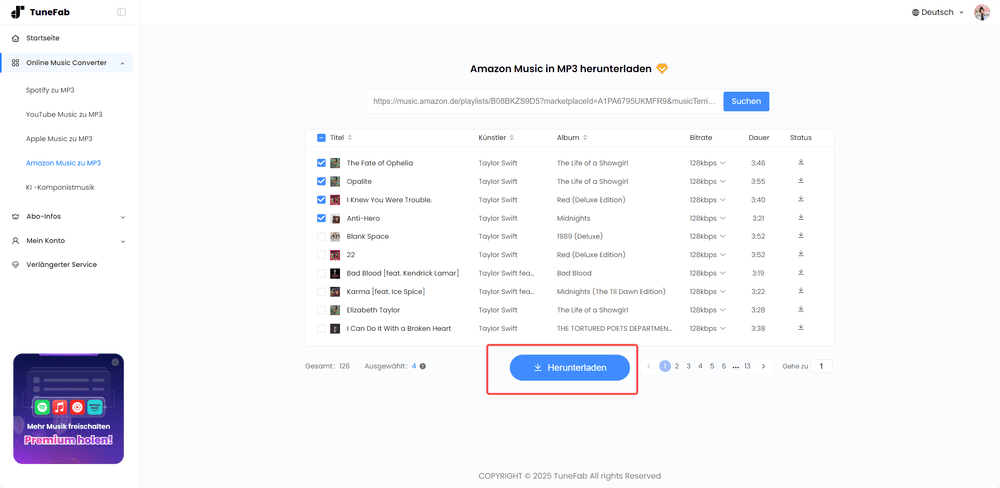Click the Abo-Infos crown icon
1000x488 pixels.
click(15, 216)
